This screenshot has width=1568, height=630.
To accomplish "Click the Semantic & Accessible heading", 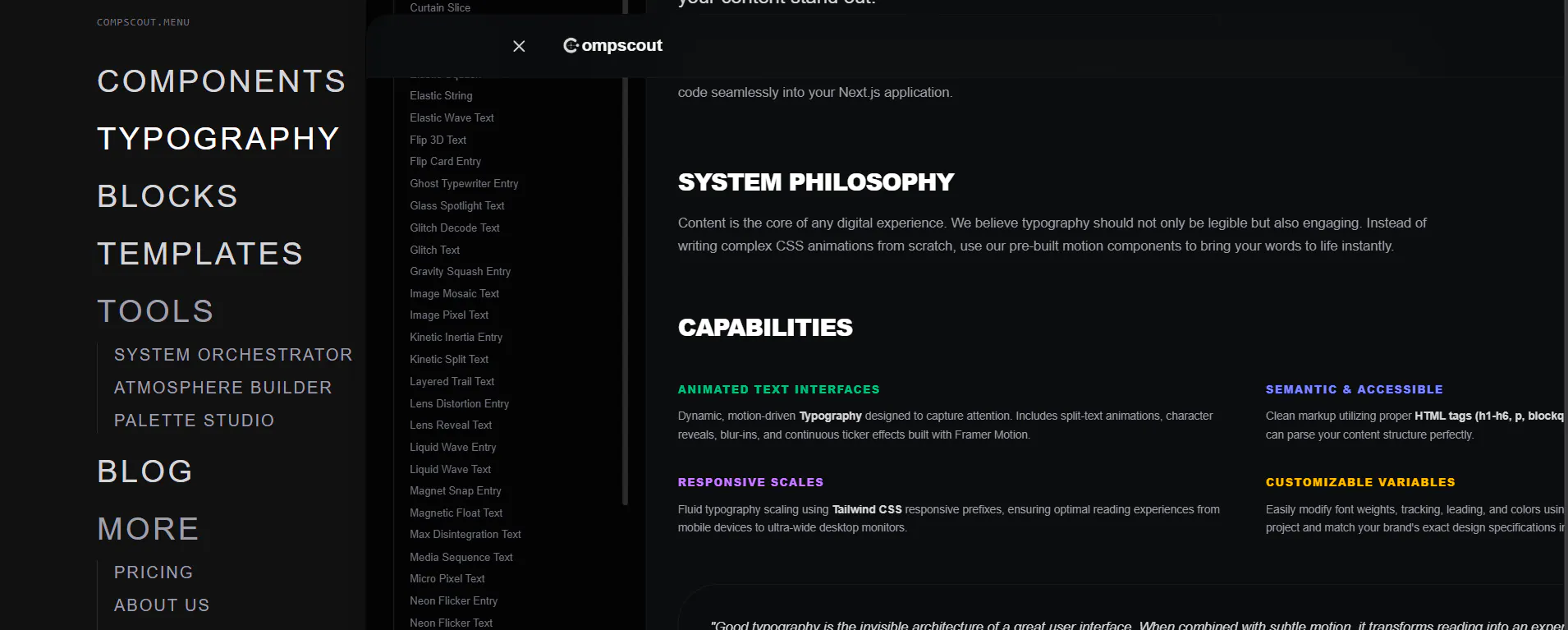I will click(1354, 390).
